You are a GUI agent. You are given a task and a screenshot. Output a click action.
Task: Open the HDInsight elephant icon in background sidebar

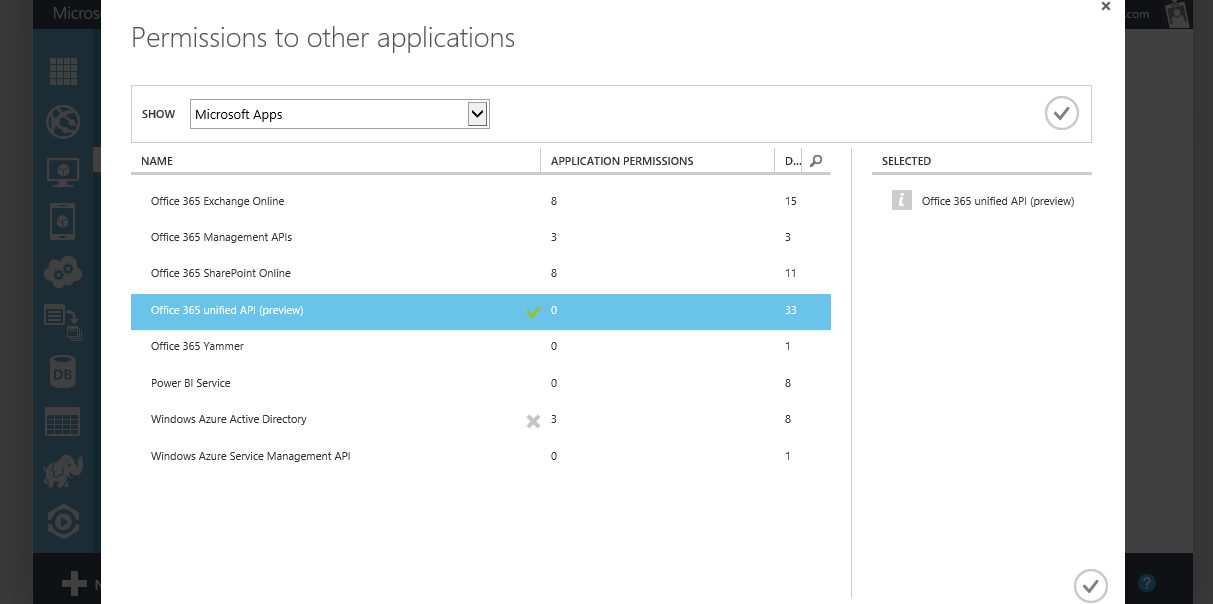[64, 471]
